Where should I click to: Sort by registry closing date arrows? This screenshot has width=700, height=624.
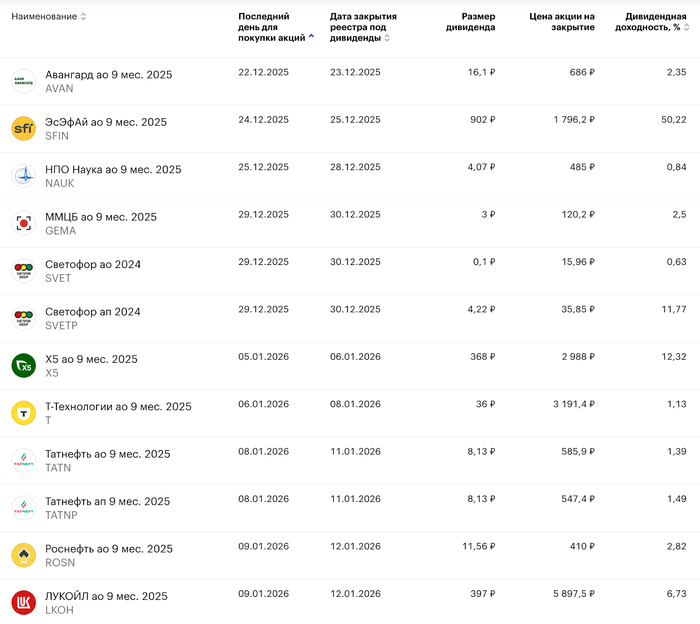click(x=387, y=39)
